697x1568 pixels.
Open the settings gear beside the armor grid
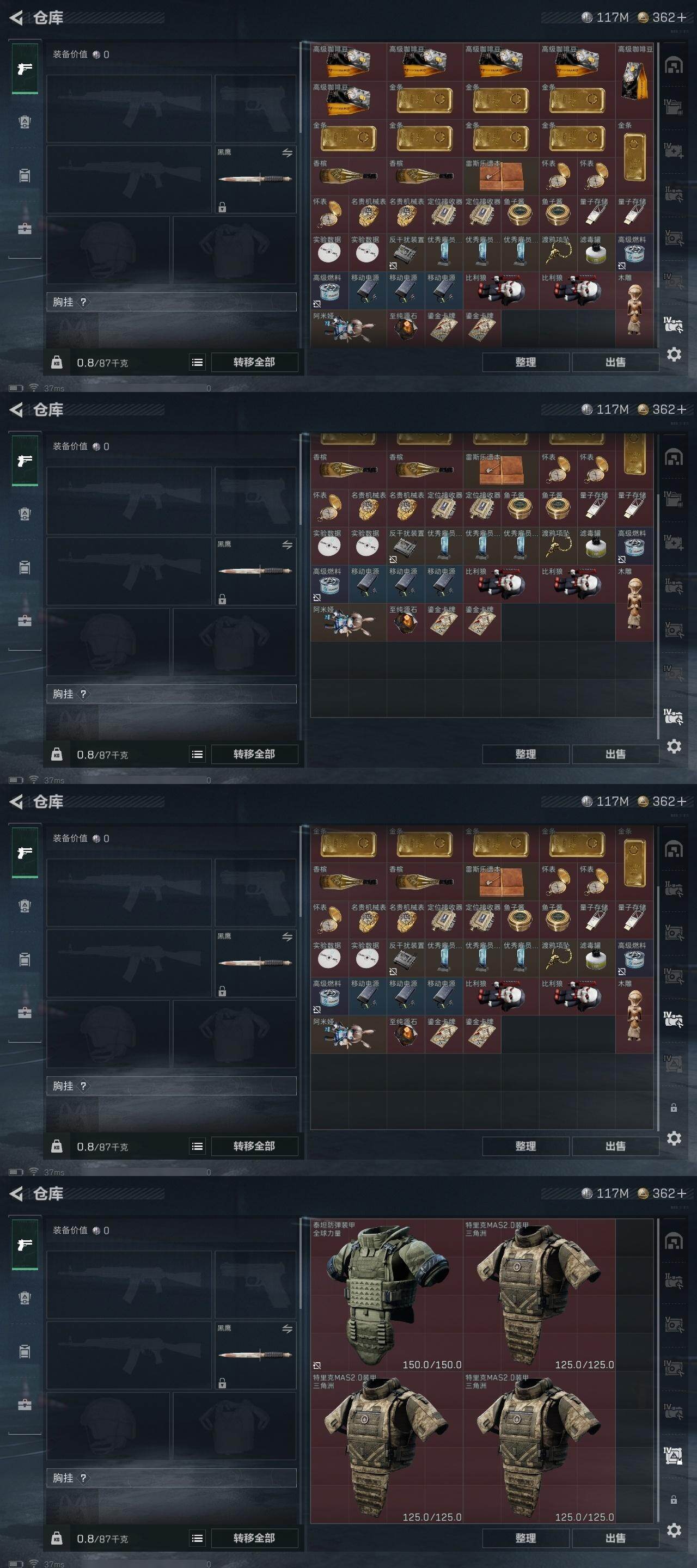point(674,1530)
